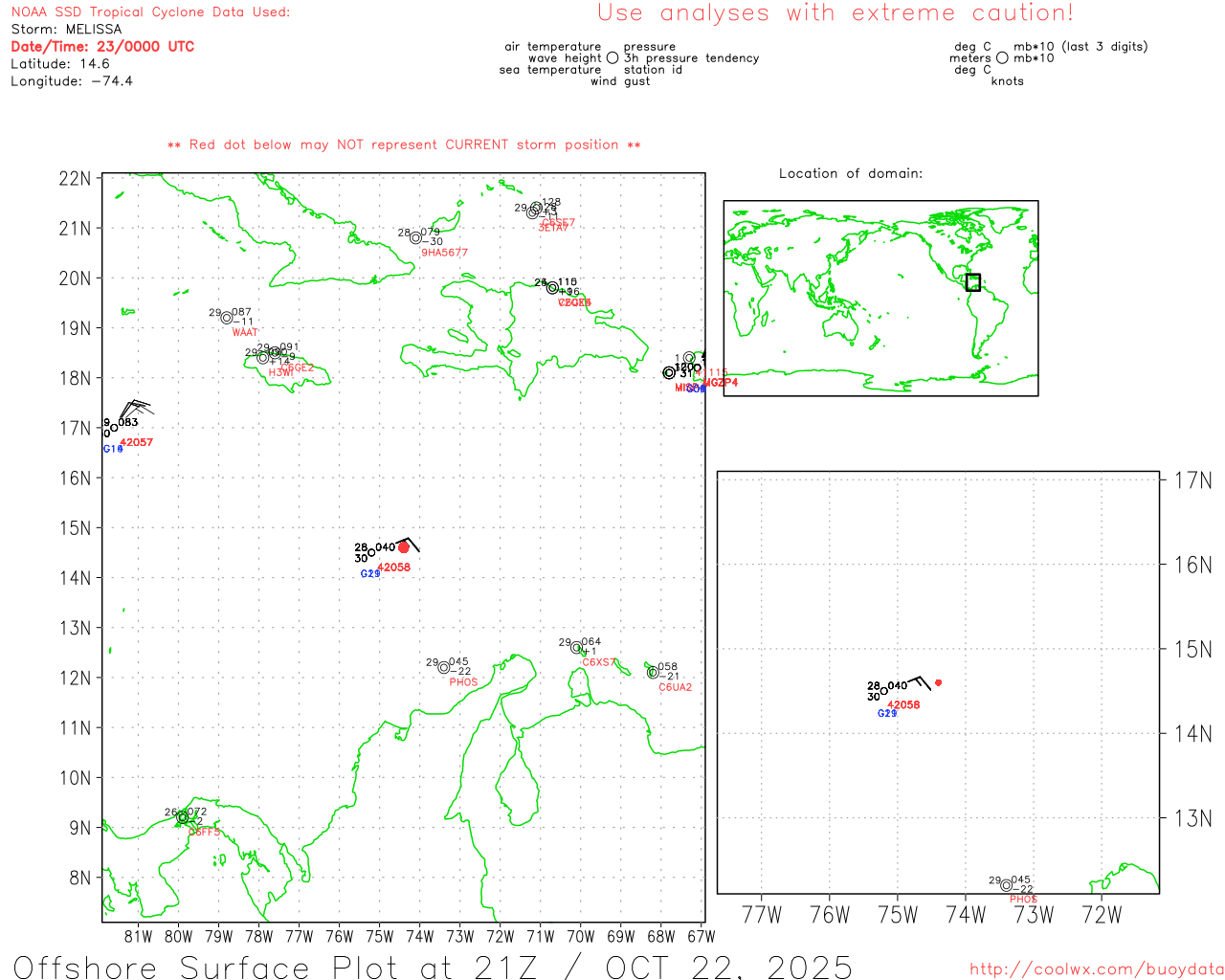The height and width of the screenshot is (980, 1225).
Task: Click the H3WI station label near Jamaica
Action: 281,373
